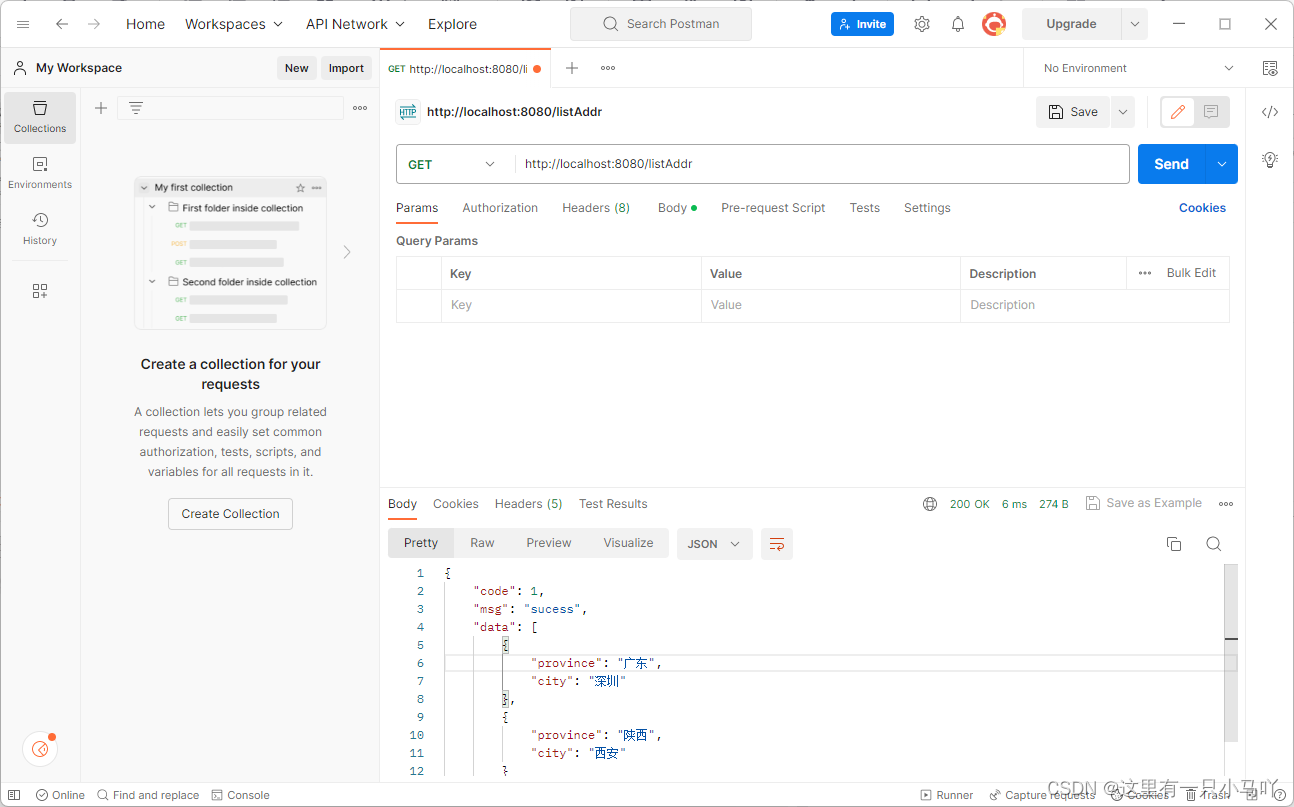Open settings gear icon in header
This screenshot has height=807, width=1294.
pyautogui.click(x=922, y=24)
